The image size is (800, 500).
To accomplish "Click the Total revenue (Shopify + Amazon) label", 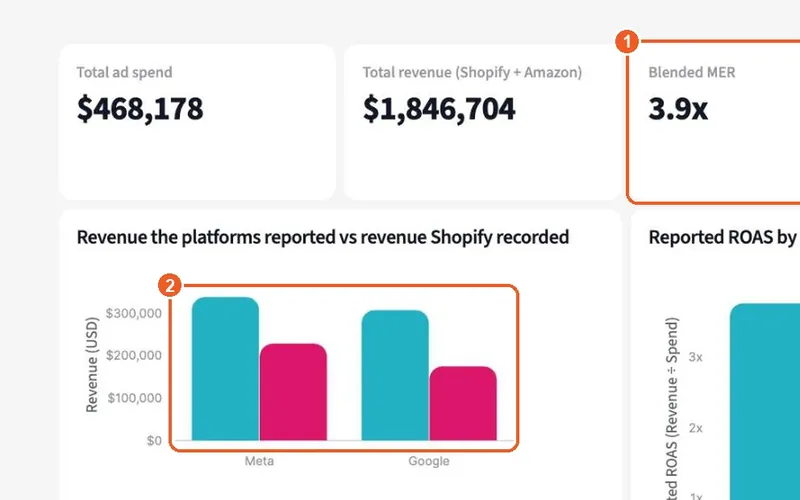I will pyautogui.click(x=472, y=72).
